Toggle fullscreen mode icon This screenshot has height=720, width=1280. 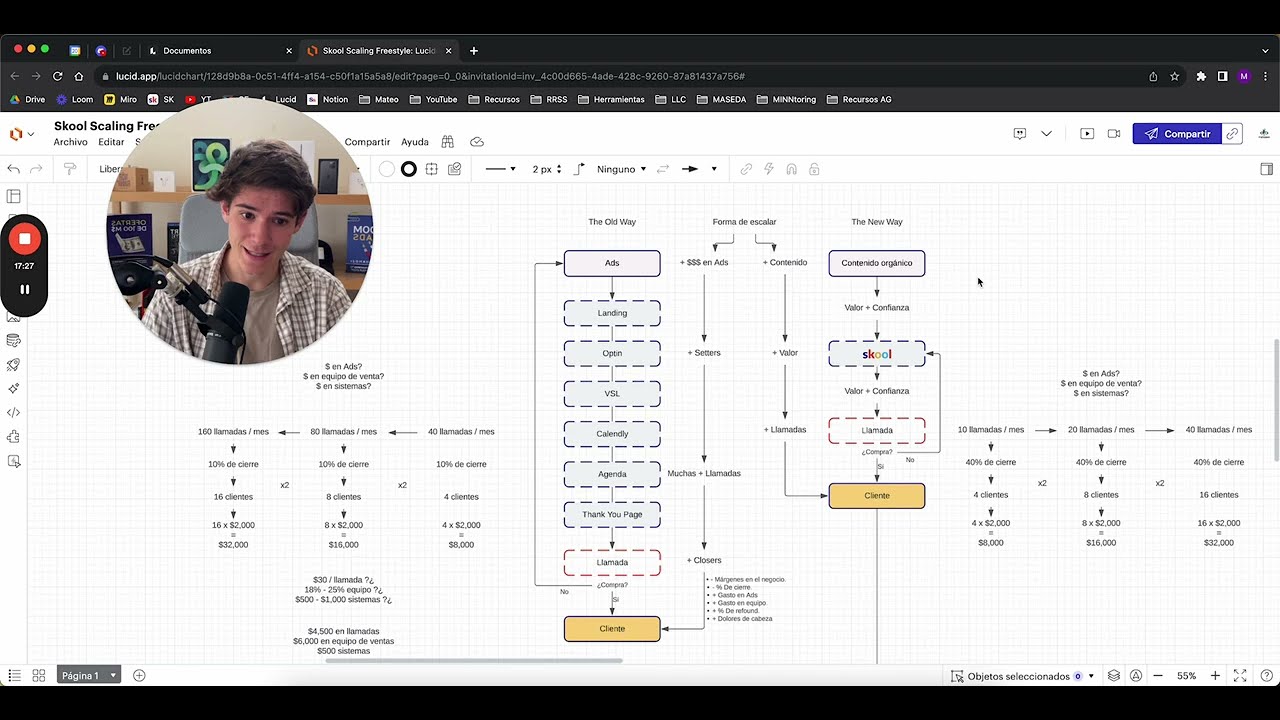tap(1240, 676)
